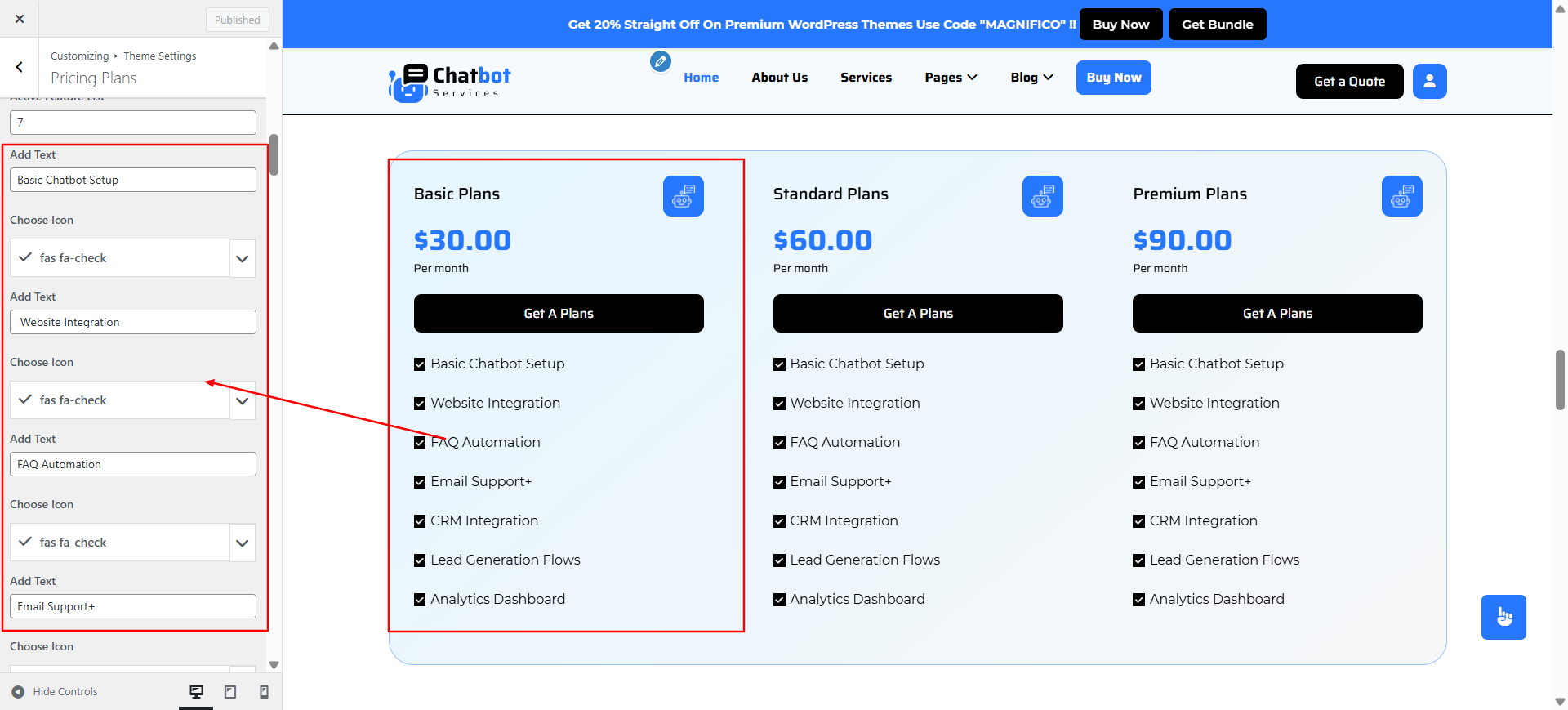This screenshot has width=1568, height=710.
Task: Open the Services menu item
Action: (866, 78)
